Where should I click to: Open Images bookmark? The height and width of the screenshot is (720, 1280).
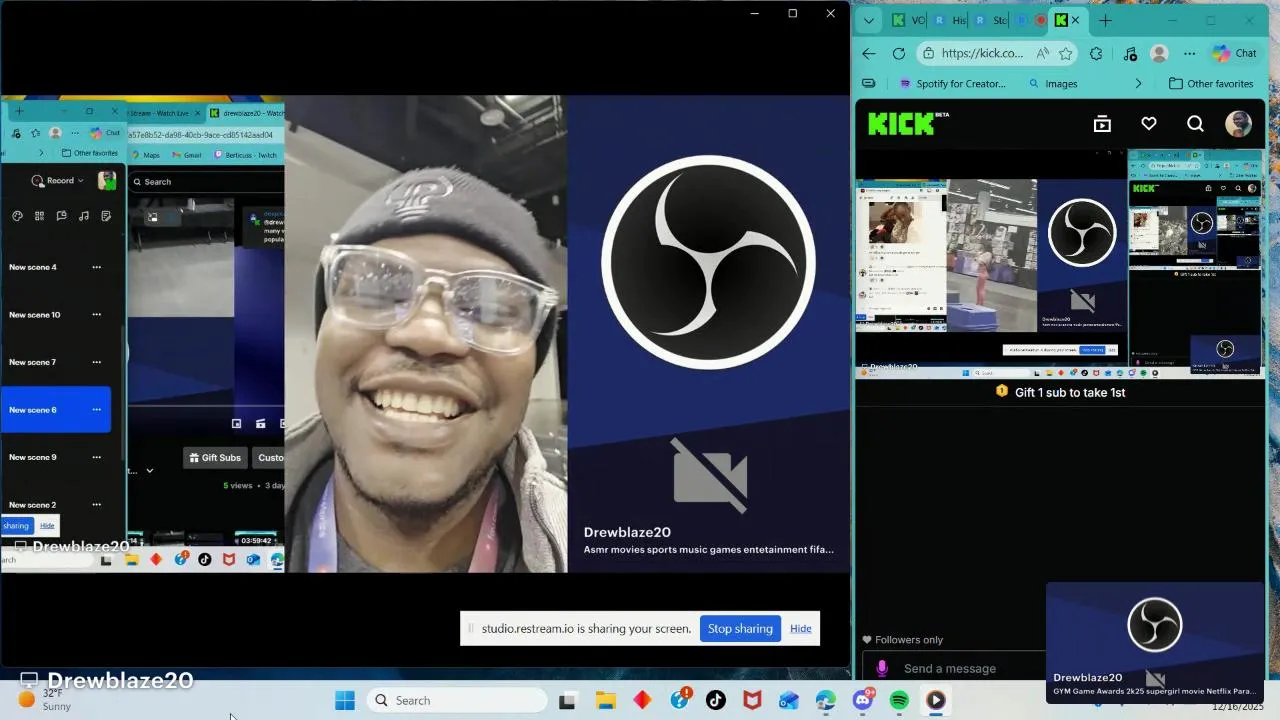pos(1052,84)
